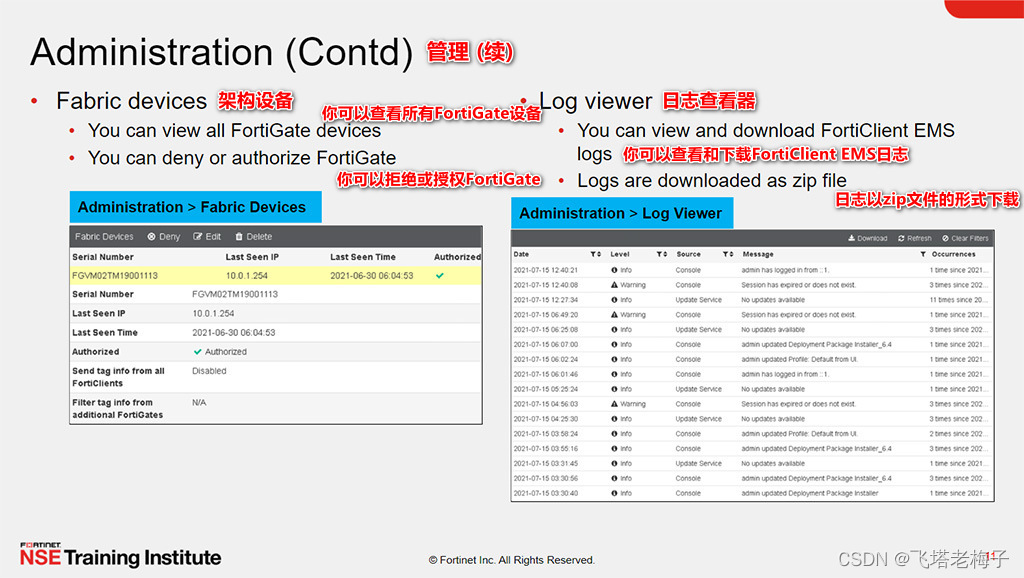Click Deny in the Fabric Devices toolbar
The width and height of the screenshot is (1024, 578).
tap(163, 236)
